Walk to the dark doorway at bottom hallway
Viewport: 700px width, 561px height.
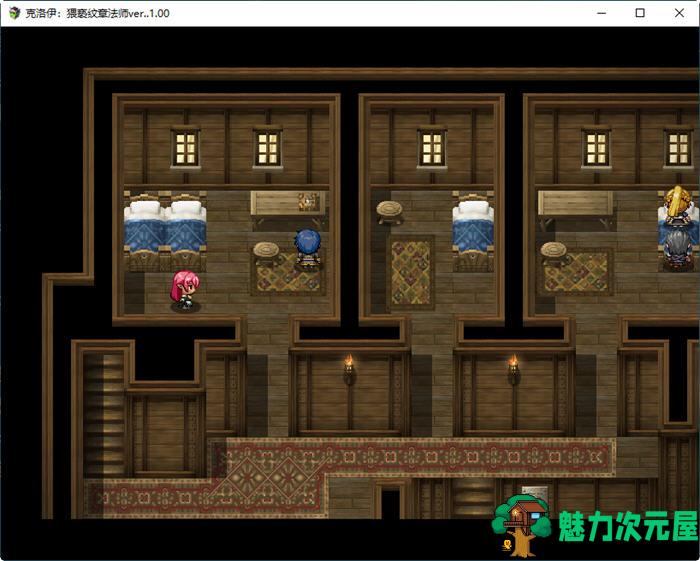point(391,503)
